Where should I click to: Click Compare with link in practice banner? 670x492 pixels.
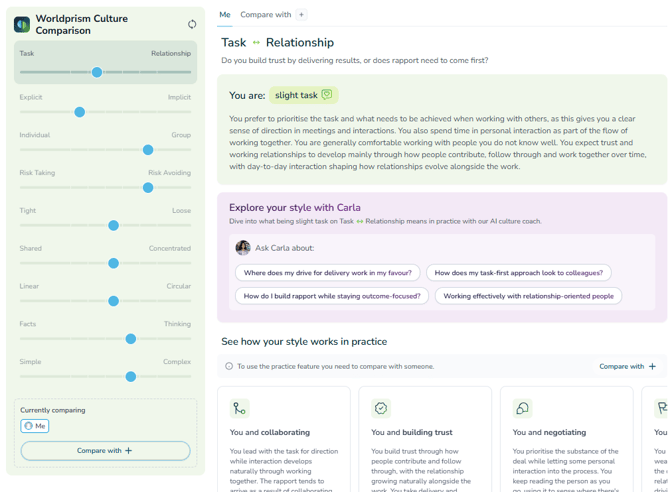click(x=627, y=366)
